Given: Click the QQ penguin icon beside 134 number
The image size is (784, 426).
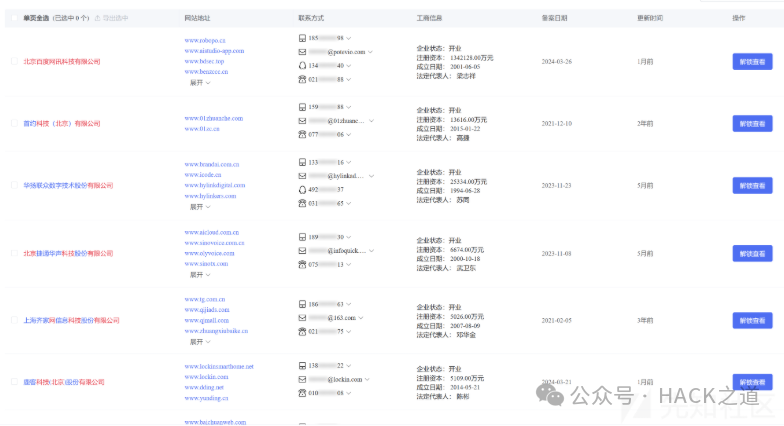Looking at the screenshot, I should coord(302,66).
